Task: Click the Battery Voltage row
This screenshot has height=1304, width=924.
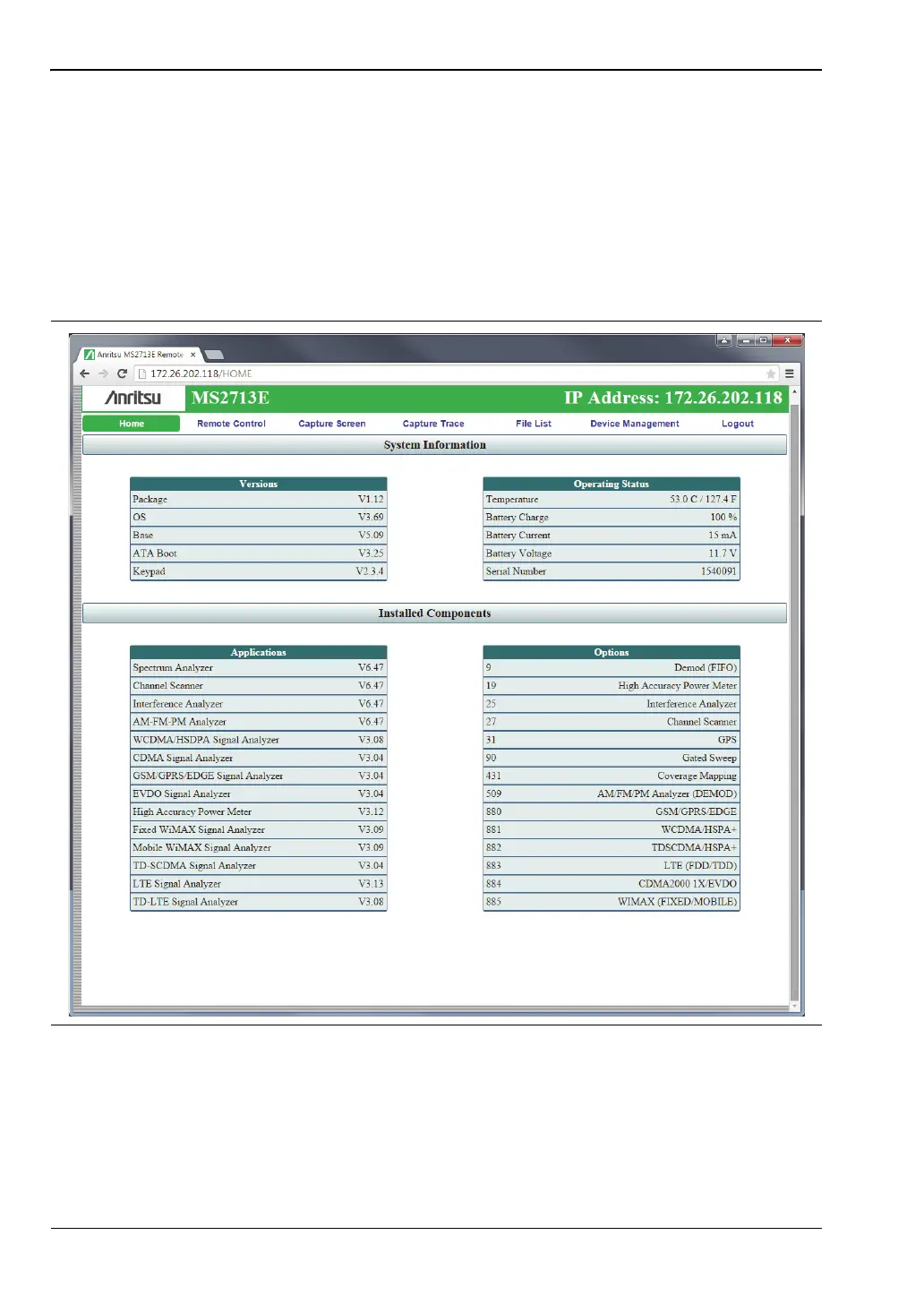Action: click(612, 553)
